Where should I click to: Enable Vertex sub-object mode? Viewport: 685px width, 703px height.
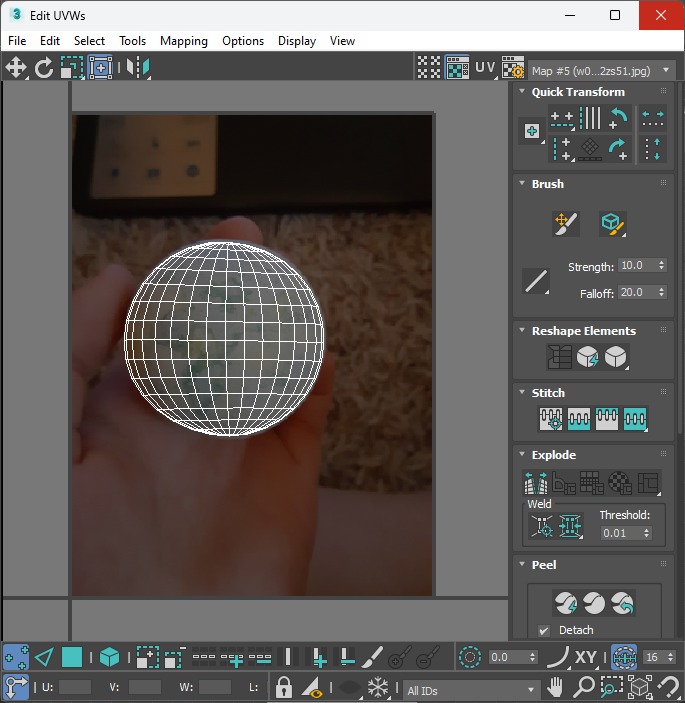tap(16, 657)
